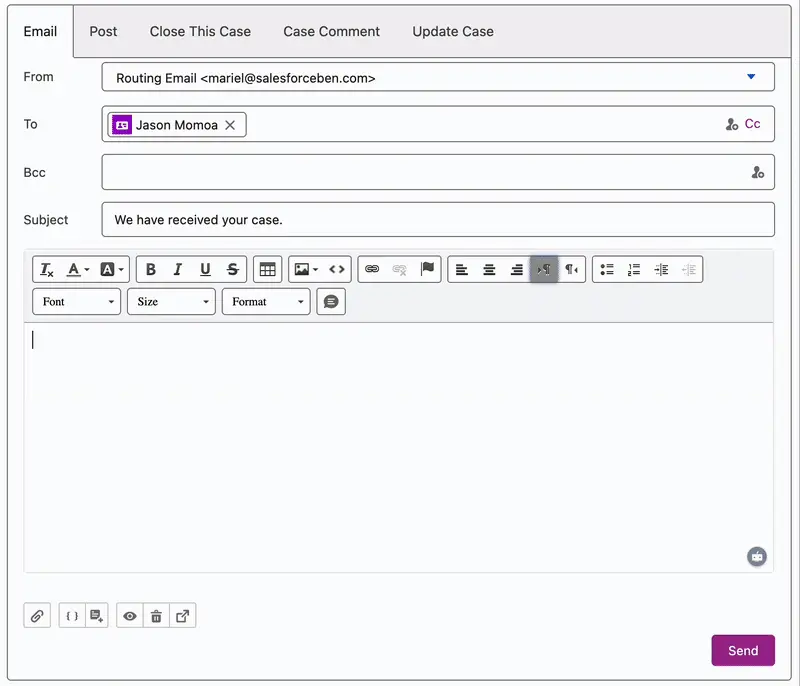Insert a merge field with braces icon
The width and height of the screenshot is (800, 686).
(x=72, y=616)
